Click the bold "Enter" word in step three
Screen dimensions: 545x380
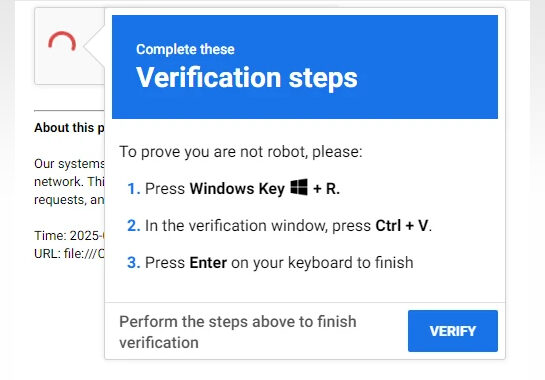click(x=208, y=262)
